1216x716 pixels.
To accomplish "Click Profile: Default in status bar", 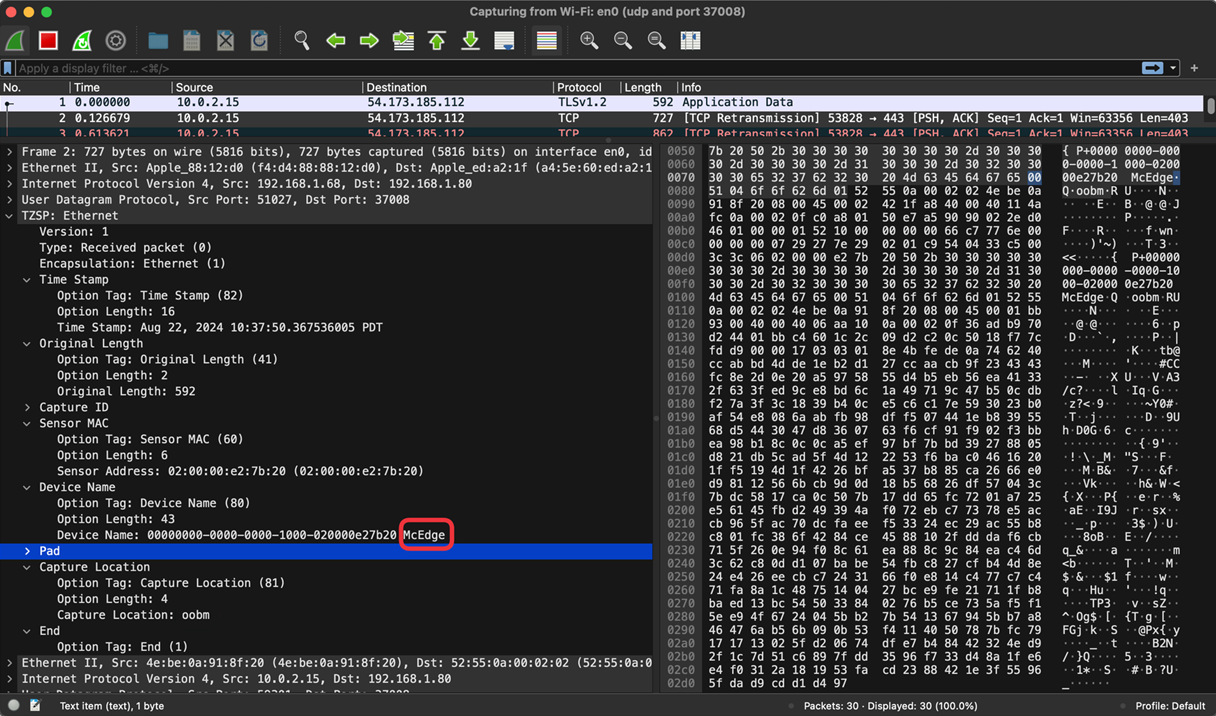I will [x=1170, y=706].
